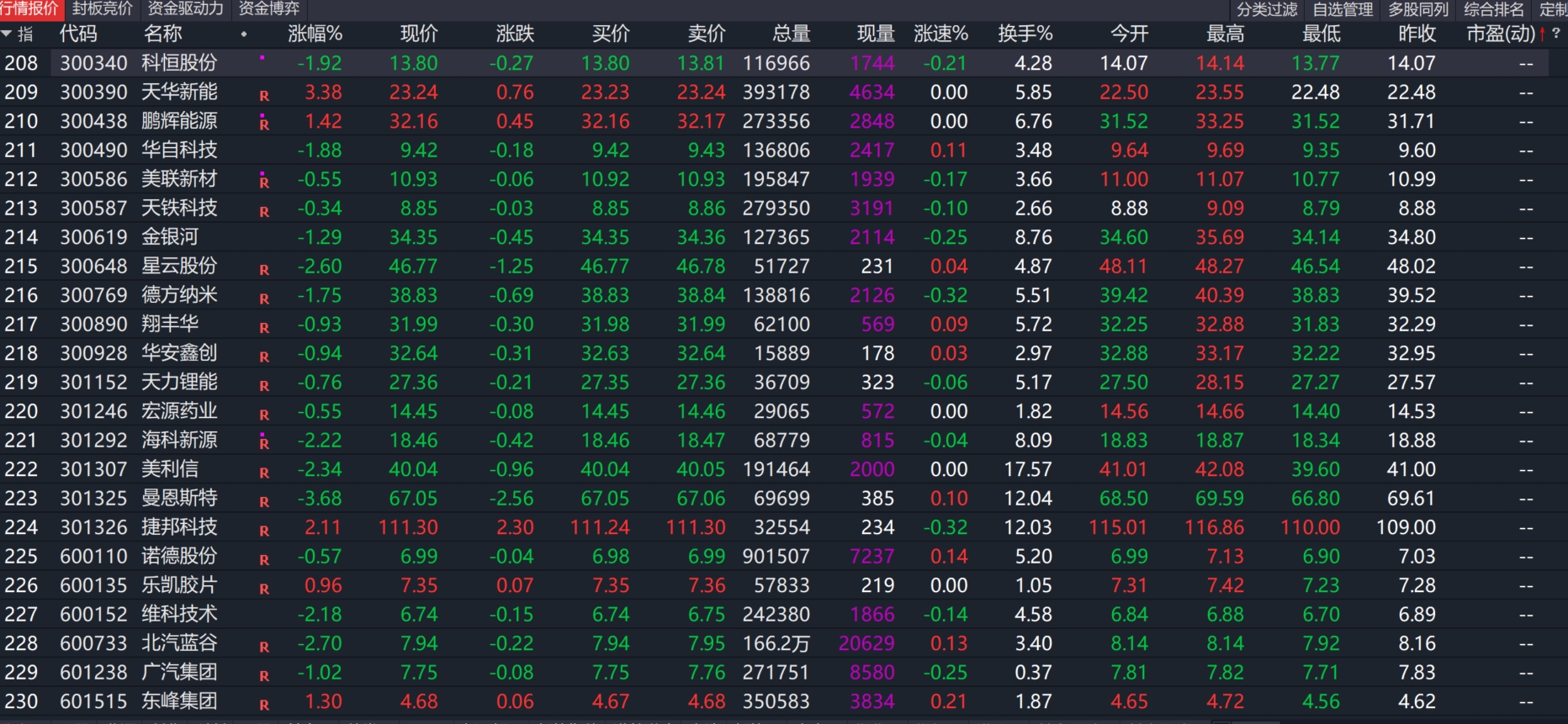Click the R marker in the 天铁科技 row
The image size is (1568, 724).
pos(264,212)
